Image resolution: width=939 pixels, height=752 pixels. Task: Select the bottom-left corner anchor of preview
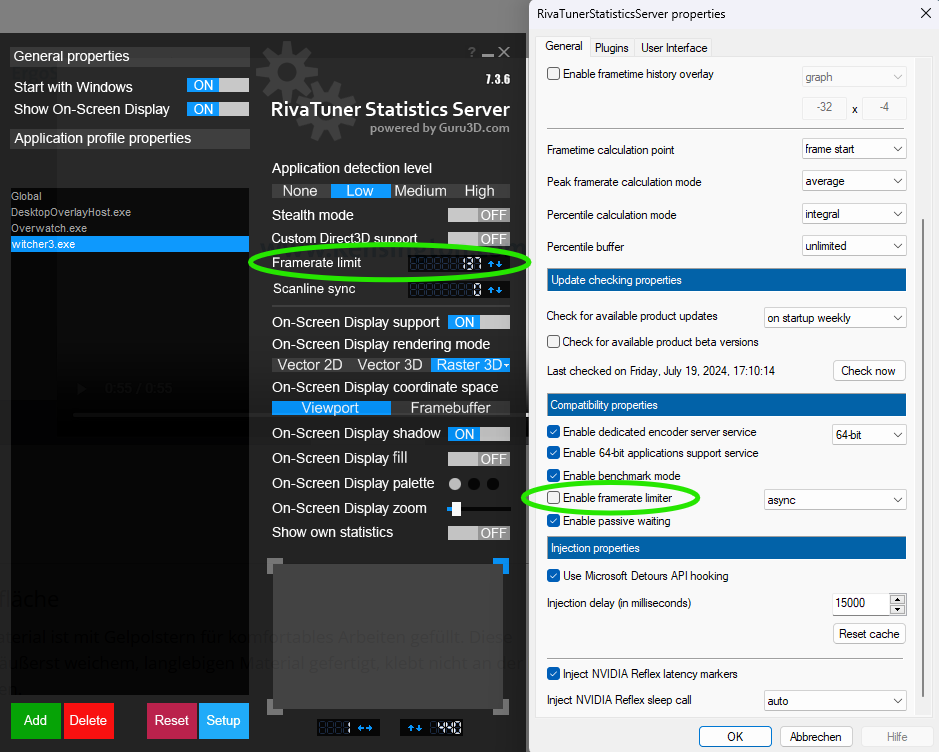pyautogui.click(x=274, y=707)
